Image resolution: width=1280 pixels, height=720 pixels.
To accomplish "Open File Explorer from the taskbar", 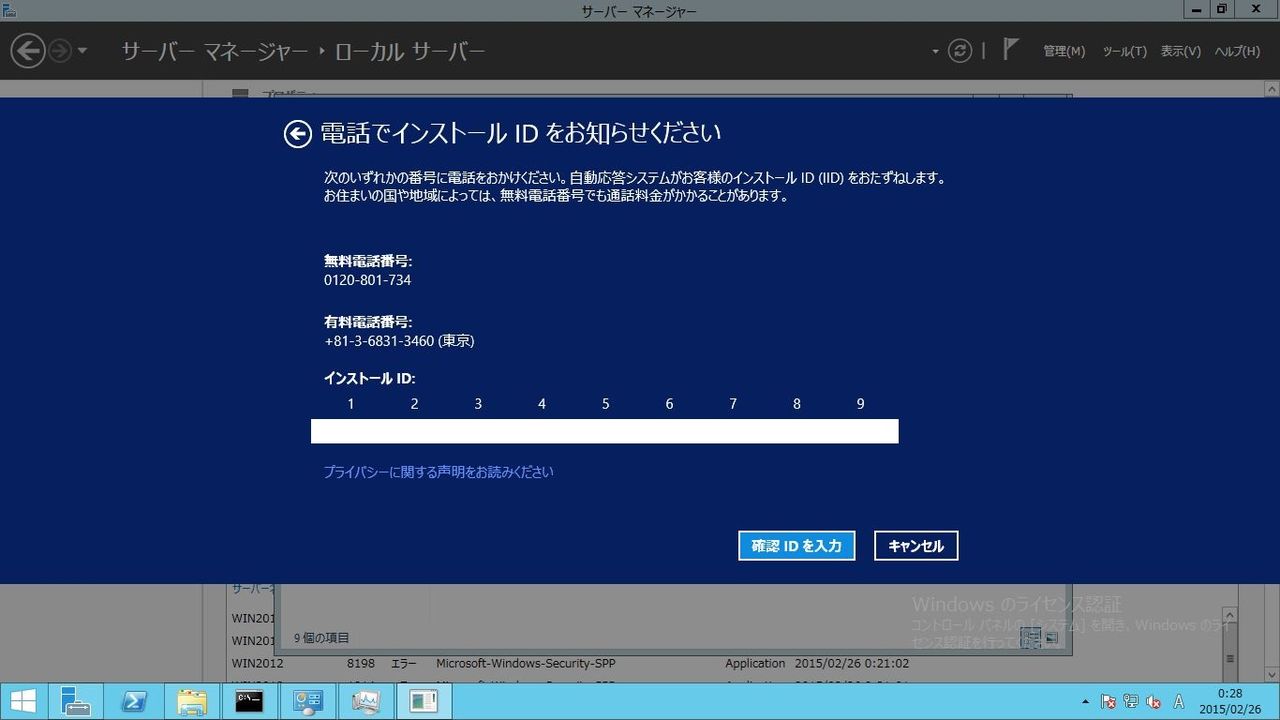I will point(192,701).
